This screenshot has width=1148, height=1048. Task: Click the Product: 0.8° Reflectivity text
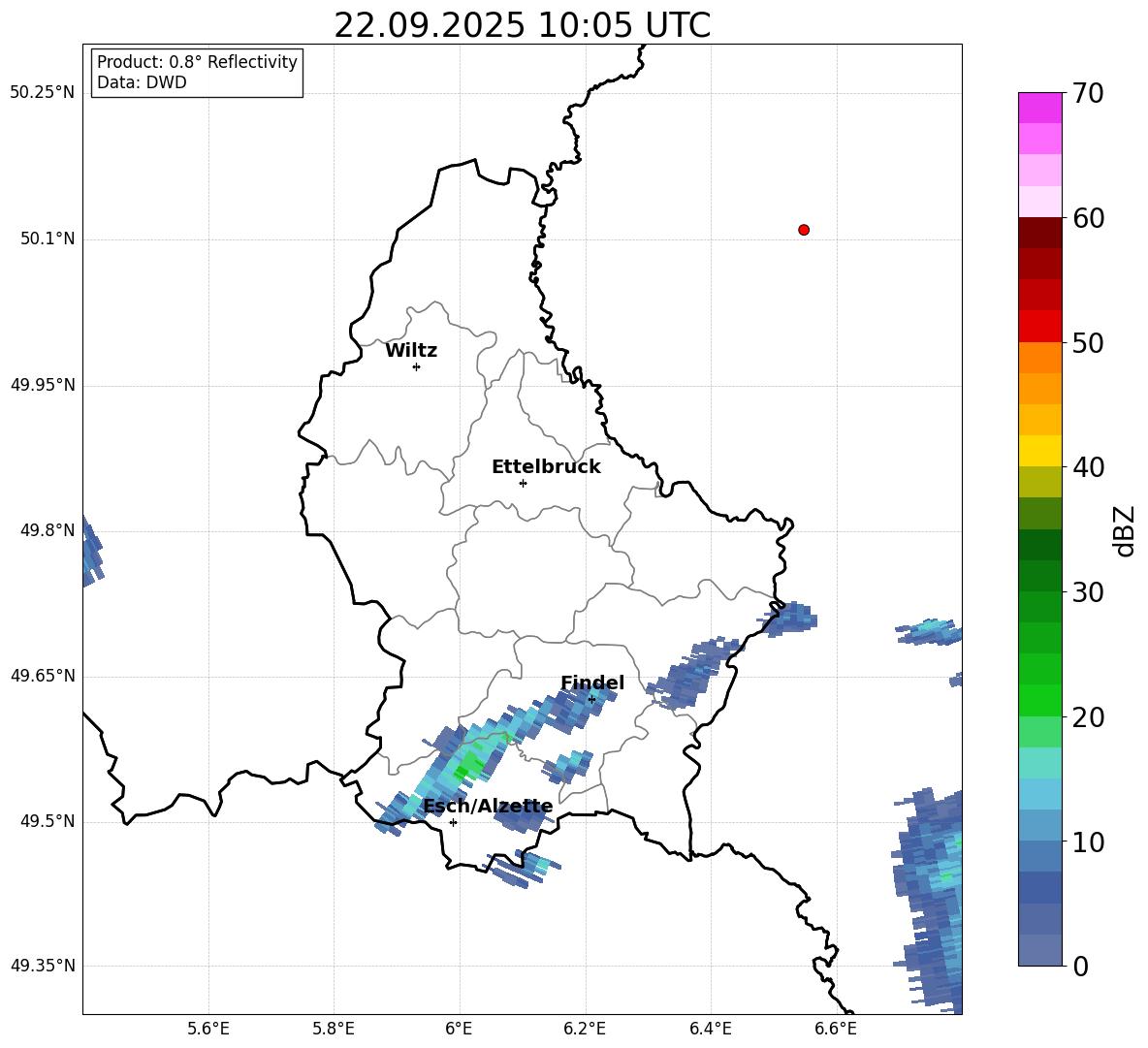197,61
